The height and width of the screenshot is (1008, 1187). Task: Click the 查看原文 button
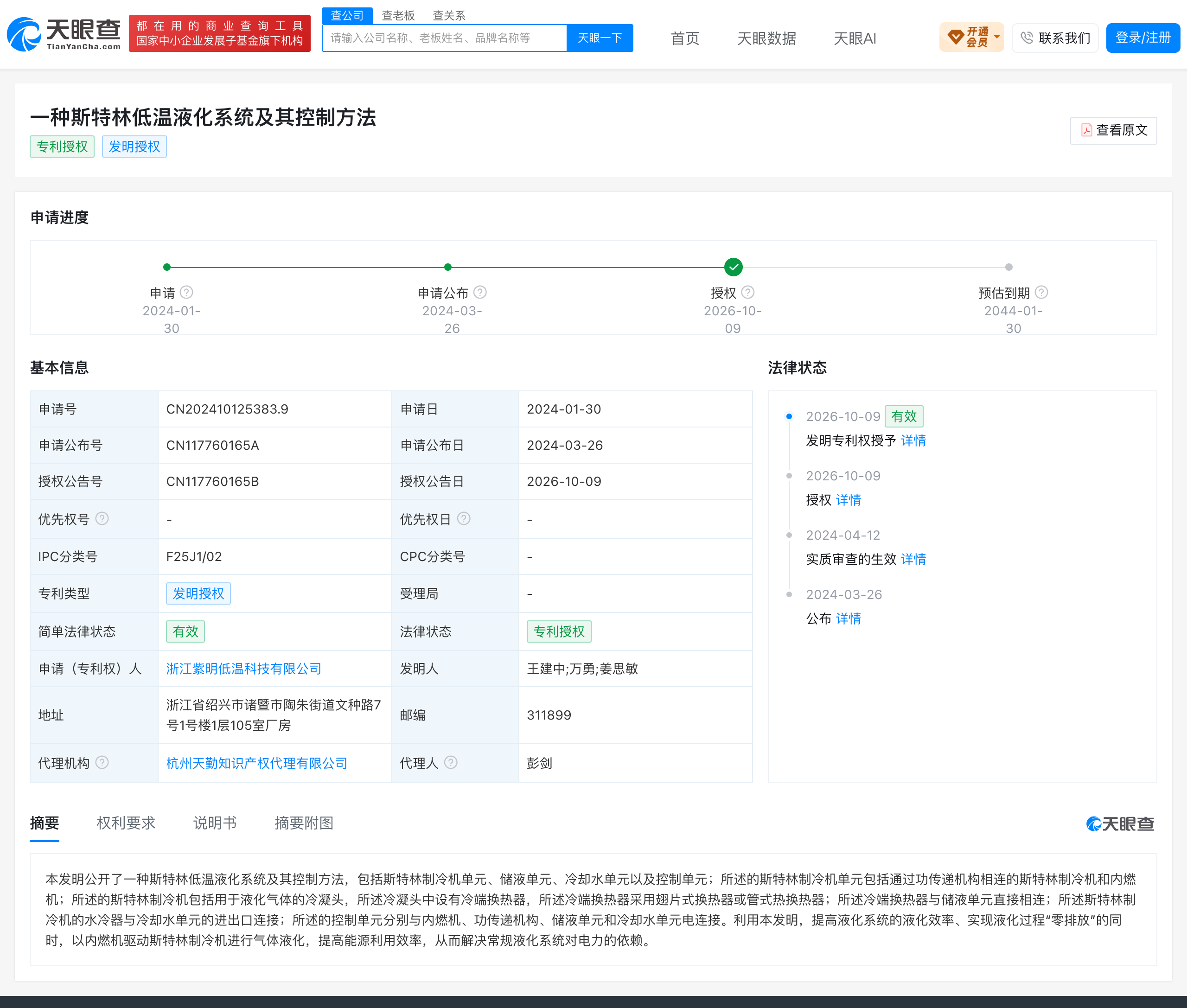point(1113,130)
